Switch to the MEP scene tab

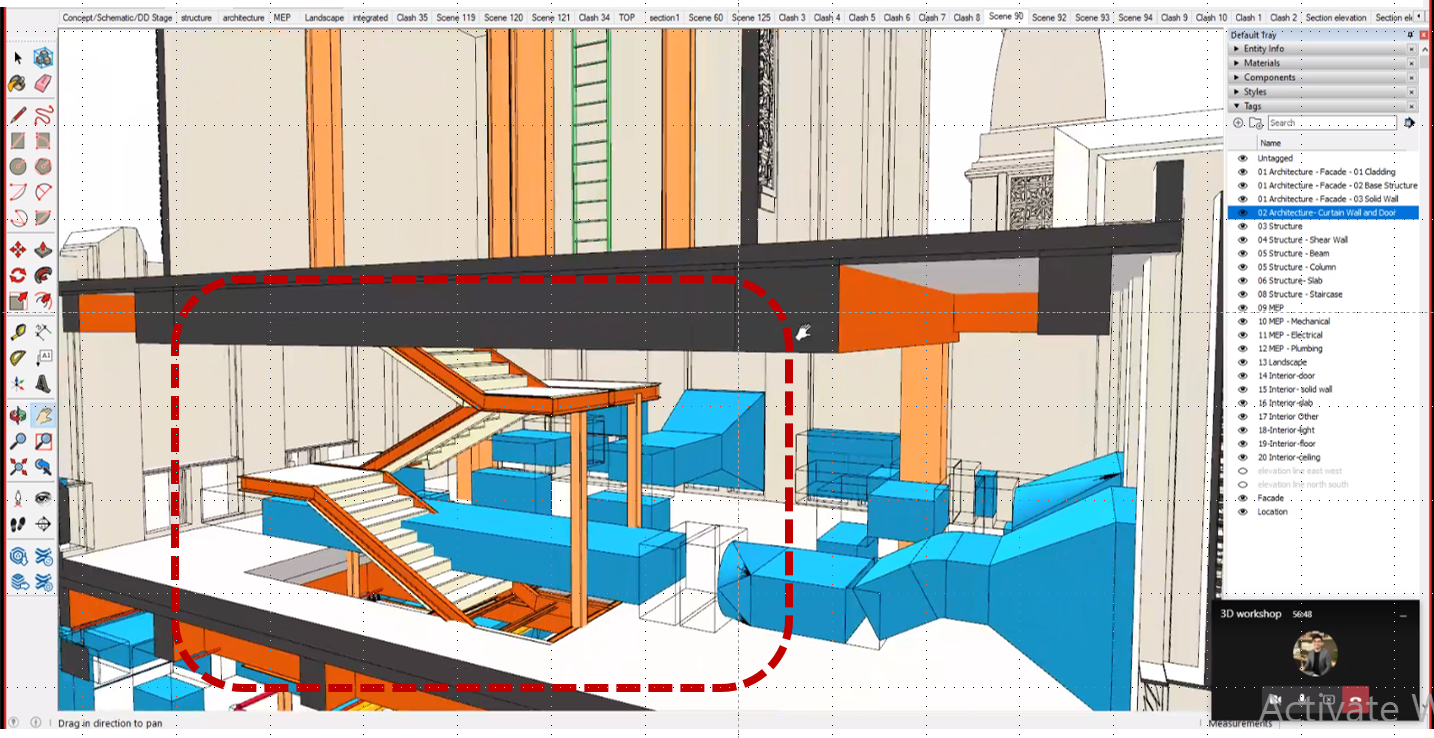(282, 17)
